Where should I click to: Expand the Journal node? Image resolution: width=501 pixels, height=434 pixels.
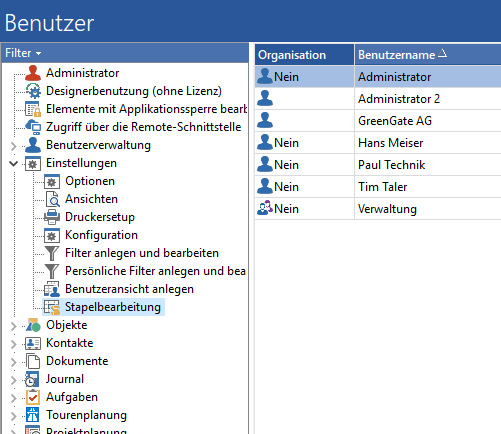coord(13,380)
